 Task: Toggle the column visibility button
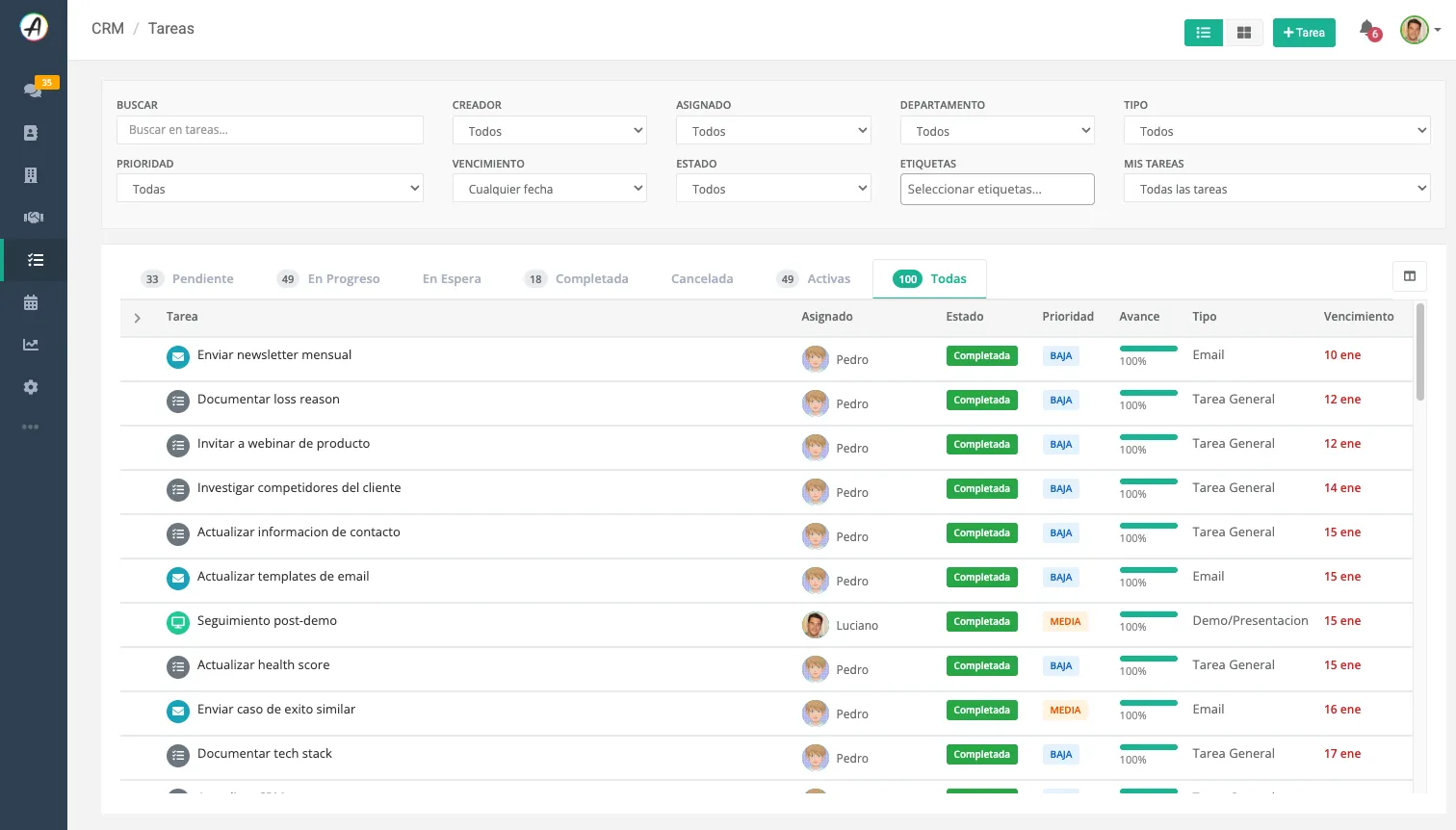(1410, 276)
